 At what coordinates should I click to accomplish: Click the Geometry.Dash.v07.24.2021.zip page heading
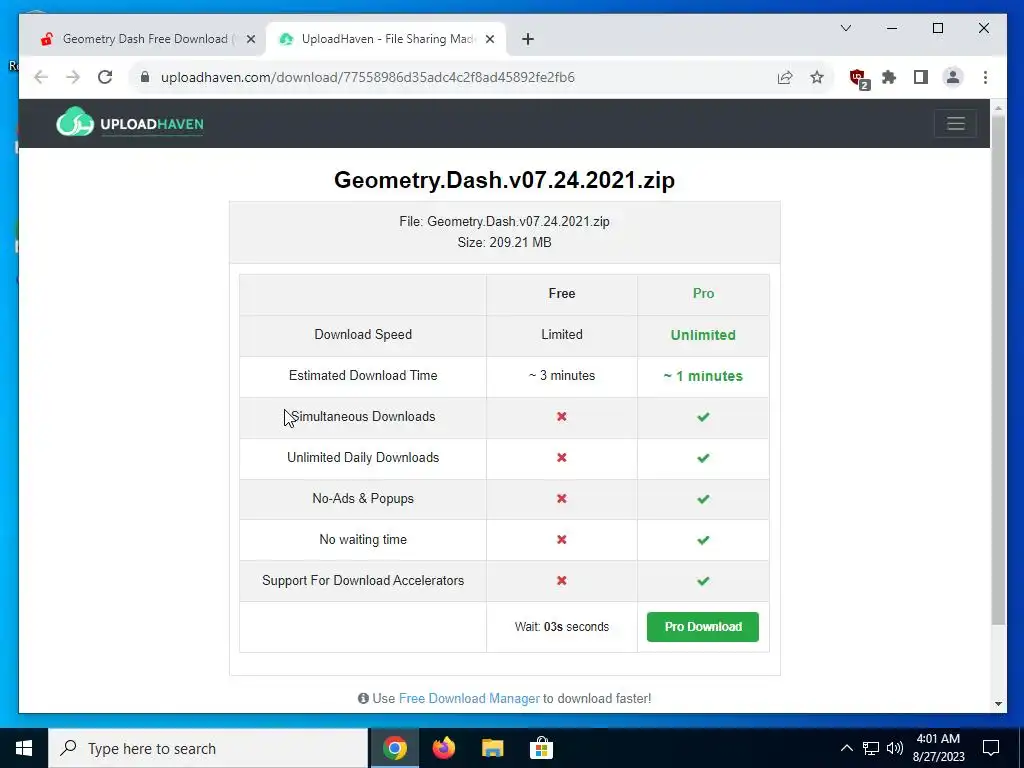[x=504, y=180]
